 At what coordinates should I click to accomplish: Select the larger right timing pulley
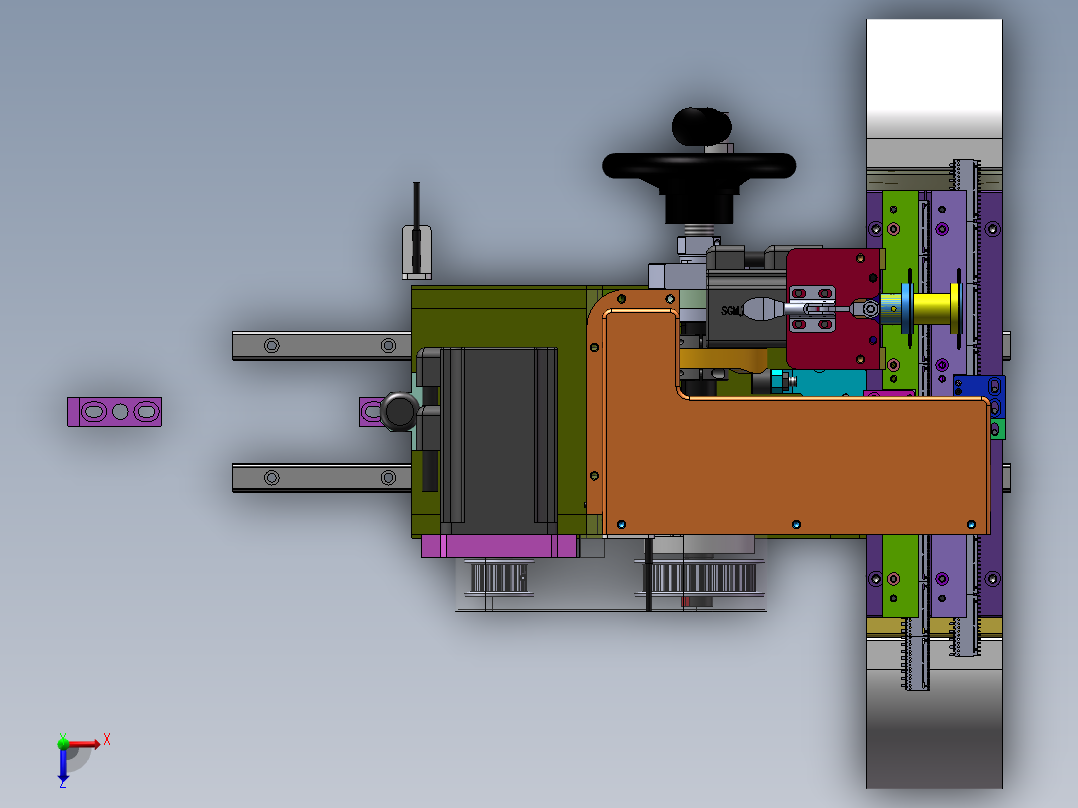(699, 577)
